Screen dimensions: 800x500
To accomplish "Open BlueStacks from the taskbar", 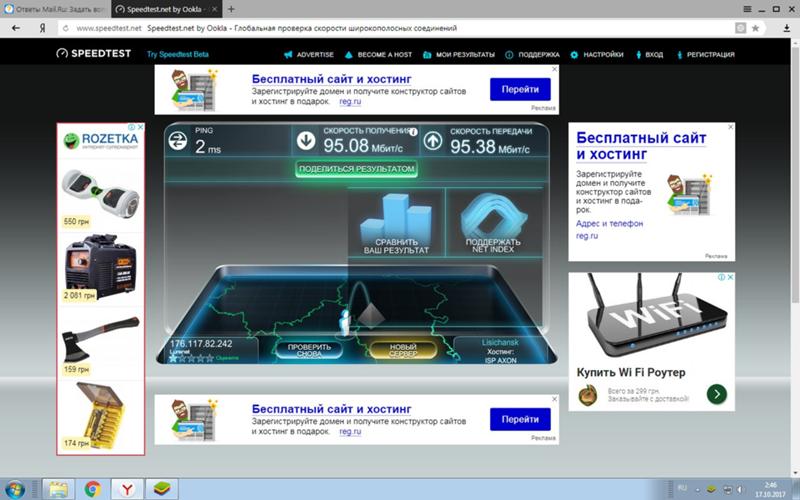I will tap(162, 489).
